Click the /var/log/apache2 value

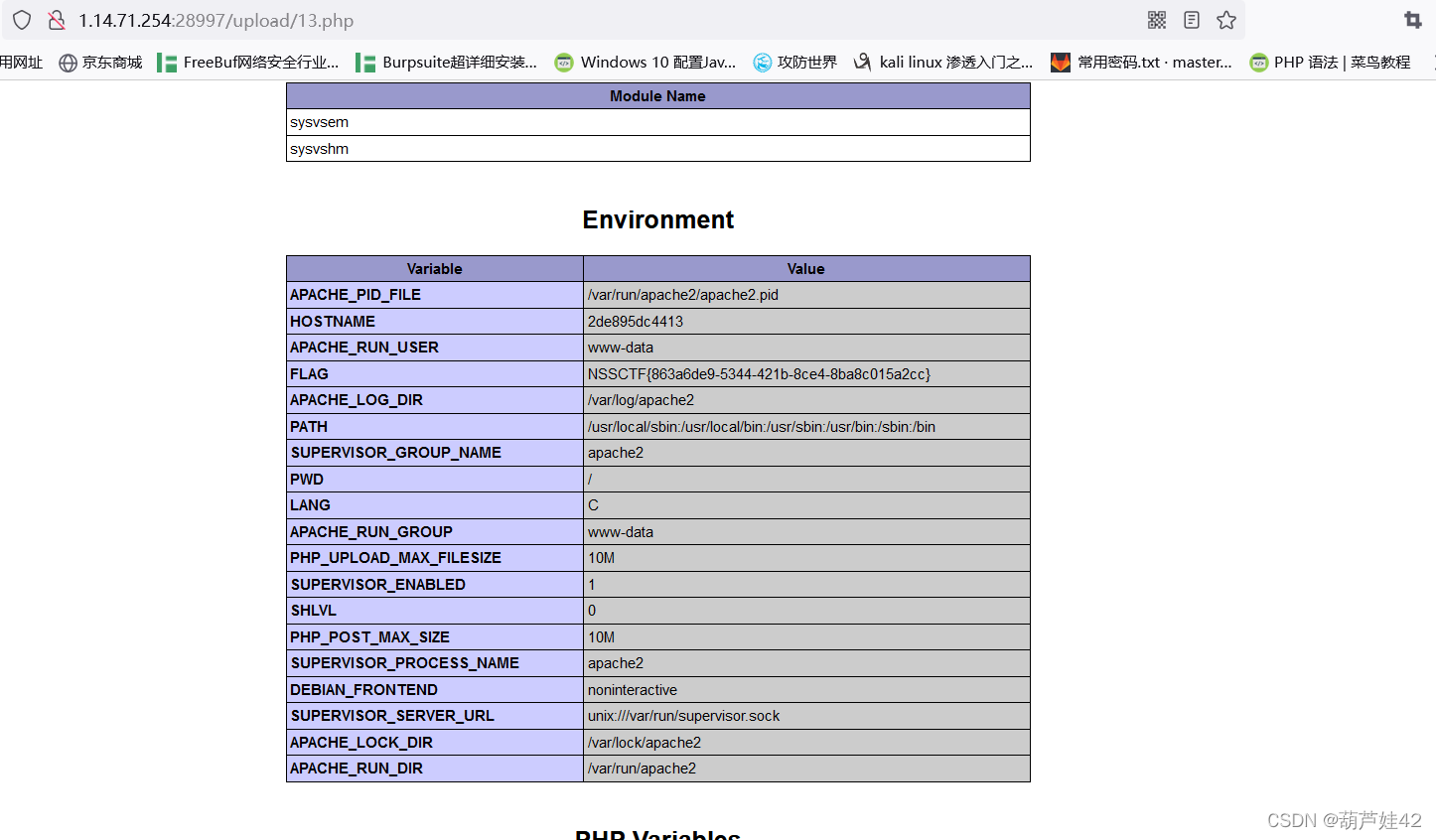[806, 400]
